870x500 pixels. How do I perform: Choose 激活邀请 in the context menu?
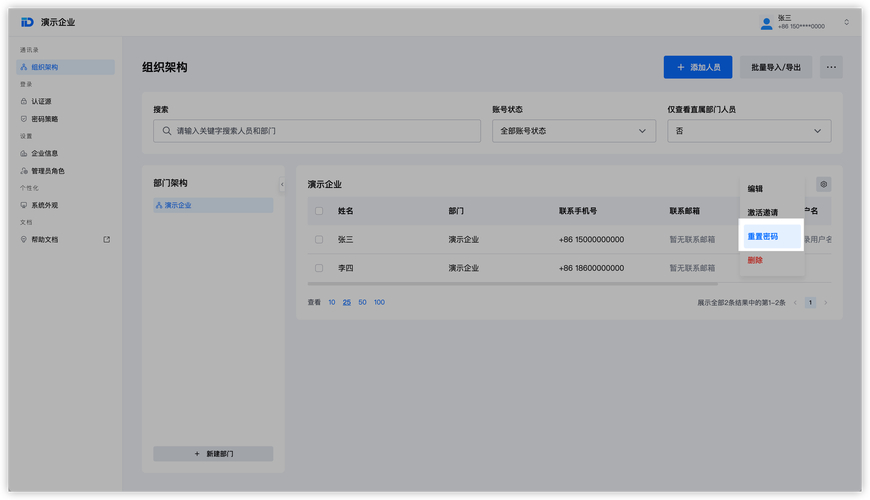(762, 213)
